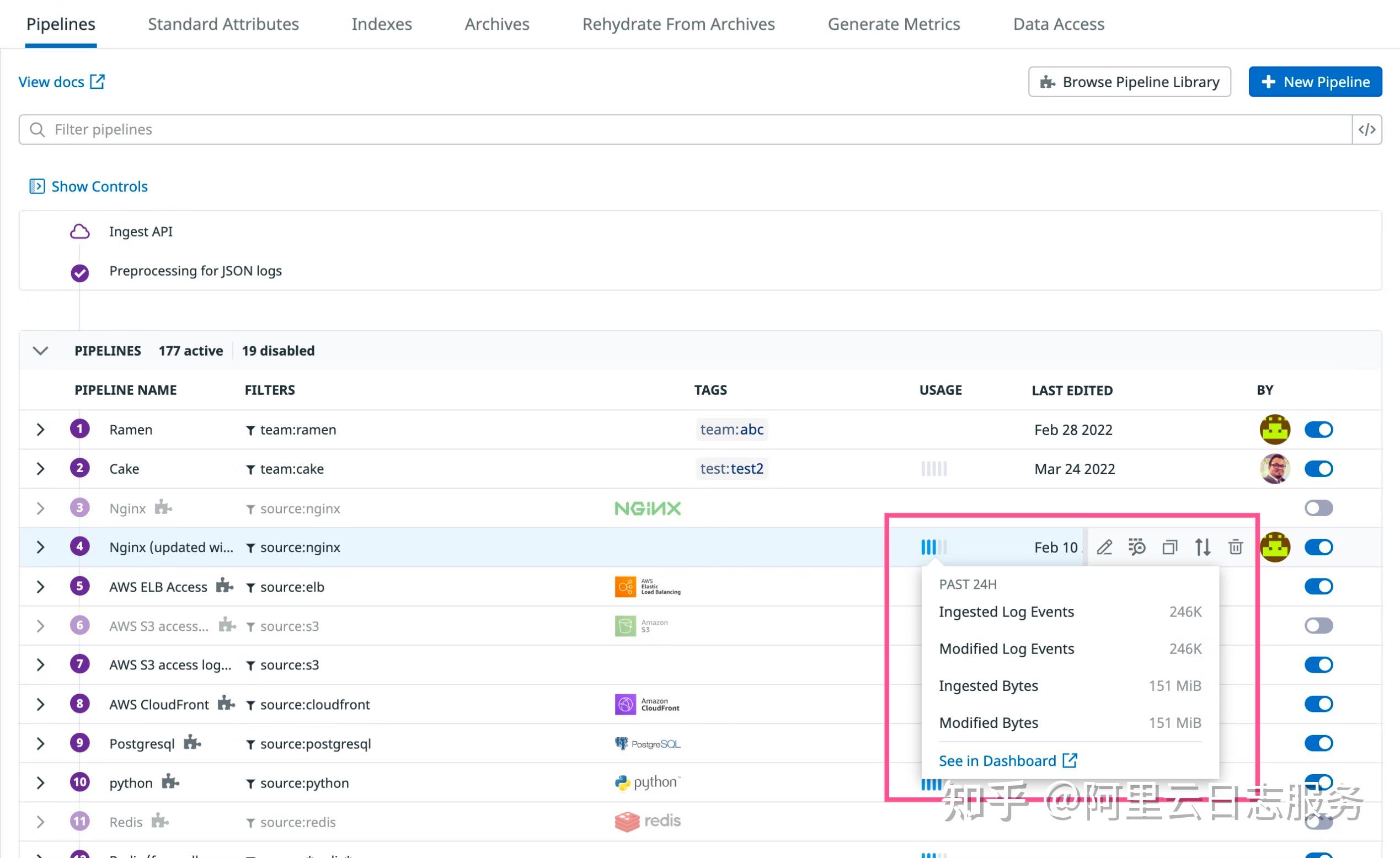Image resolution: width=1400 pixels, height=858 pixels.
Task: Switch to the Indexes tab
Action: click(x=381, y=24)
